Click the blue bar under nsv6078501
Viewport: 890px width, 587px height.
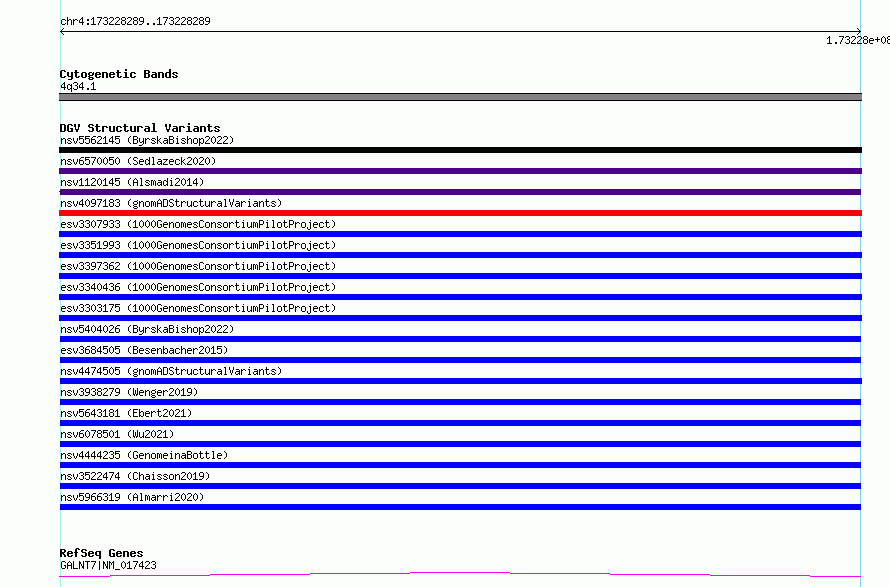pyautogui.click(x=460, y=444)
